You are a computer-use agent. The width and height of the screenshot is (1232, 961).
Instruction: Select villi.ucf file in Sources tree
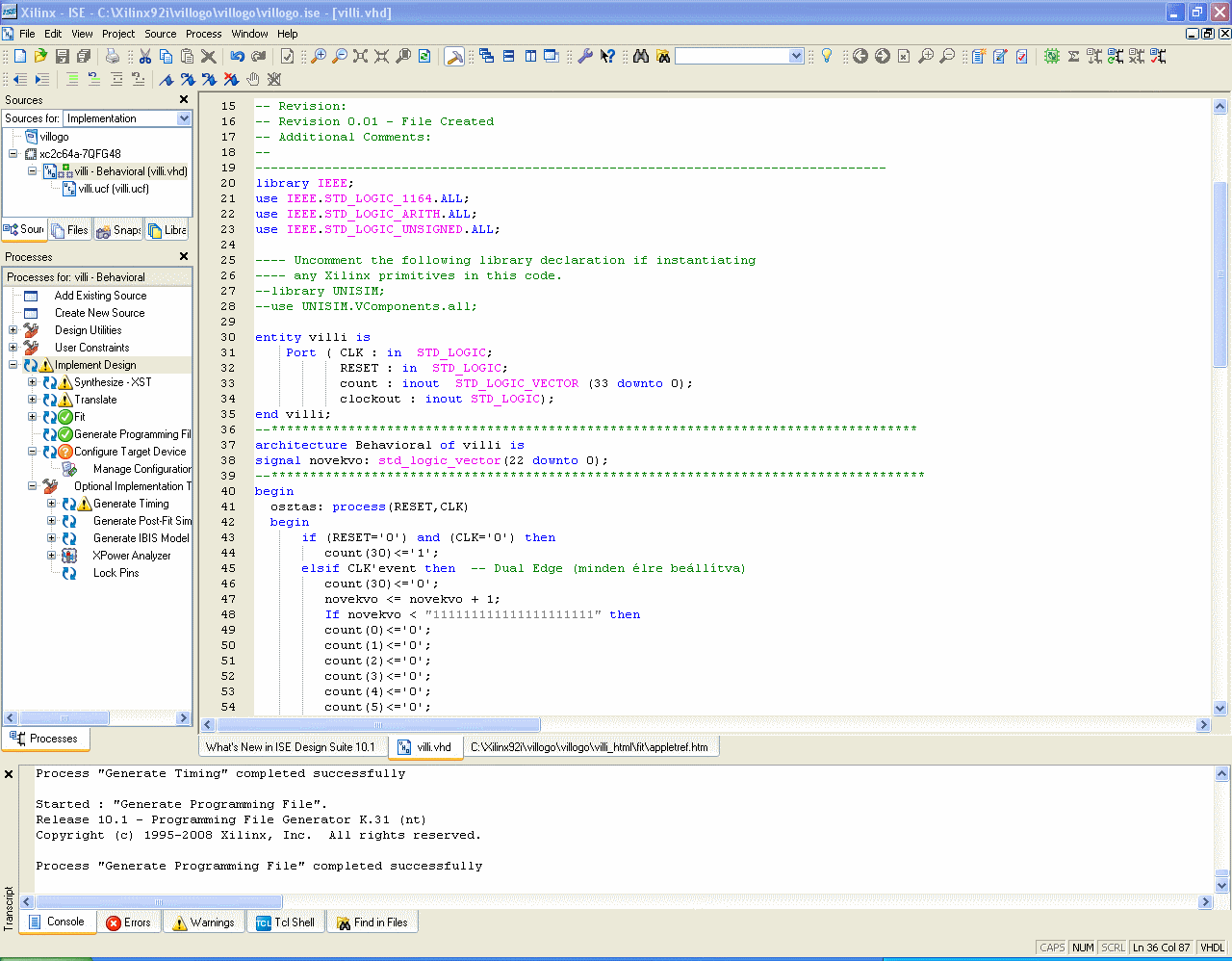point(114,189)
